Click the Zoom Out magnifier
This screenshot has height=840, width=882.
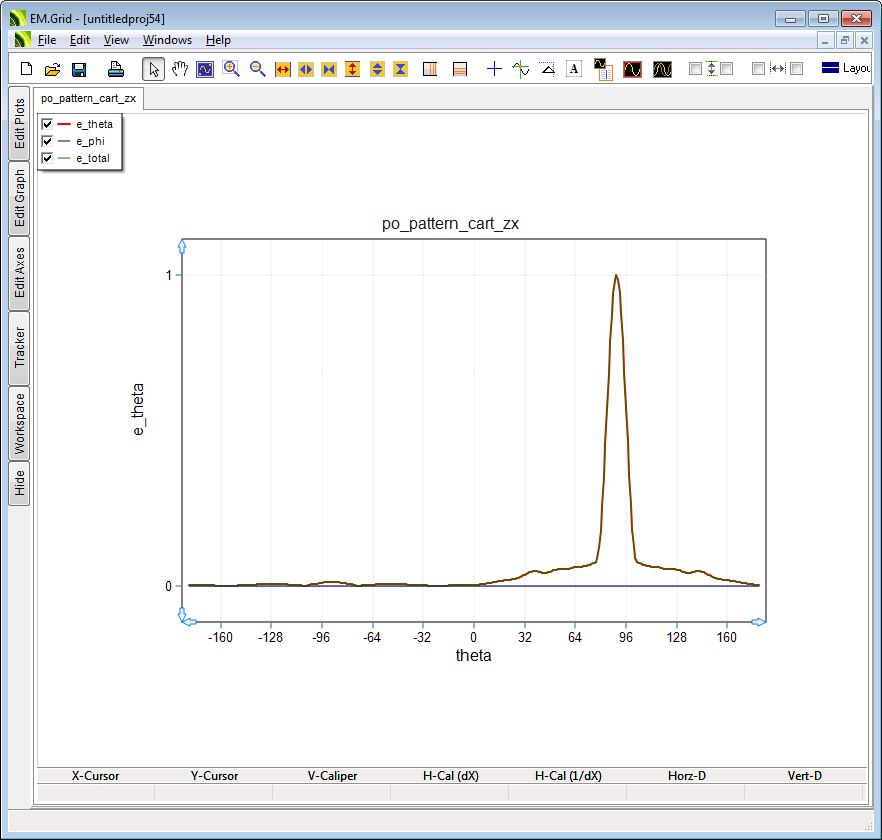point(257,69)
